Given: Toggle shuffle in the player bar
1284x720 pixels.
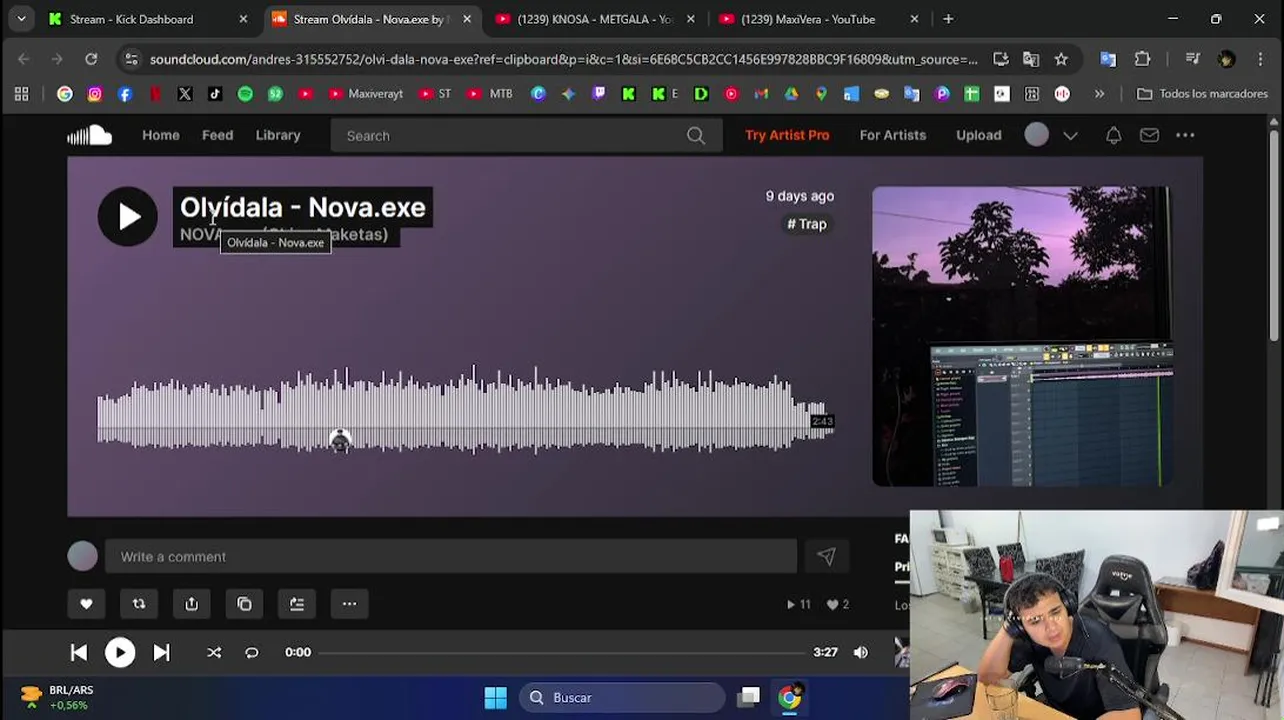Looking at the screenshot, I should 214,652.
